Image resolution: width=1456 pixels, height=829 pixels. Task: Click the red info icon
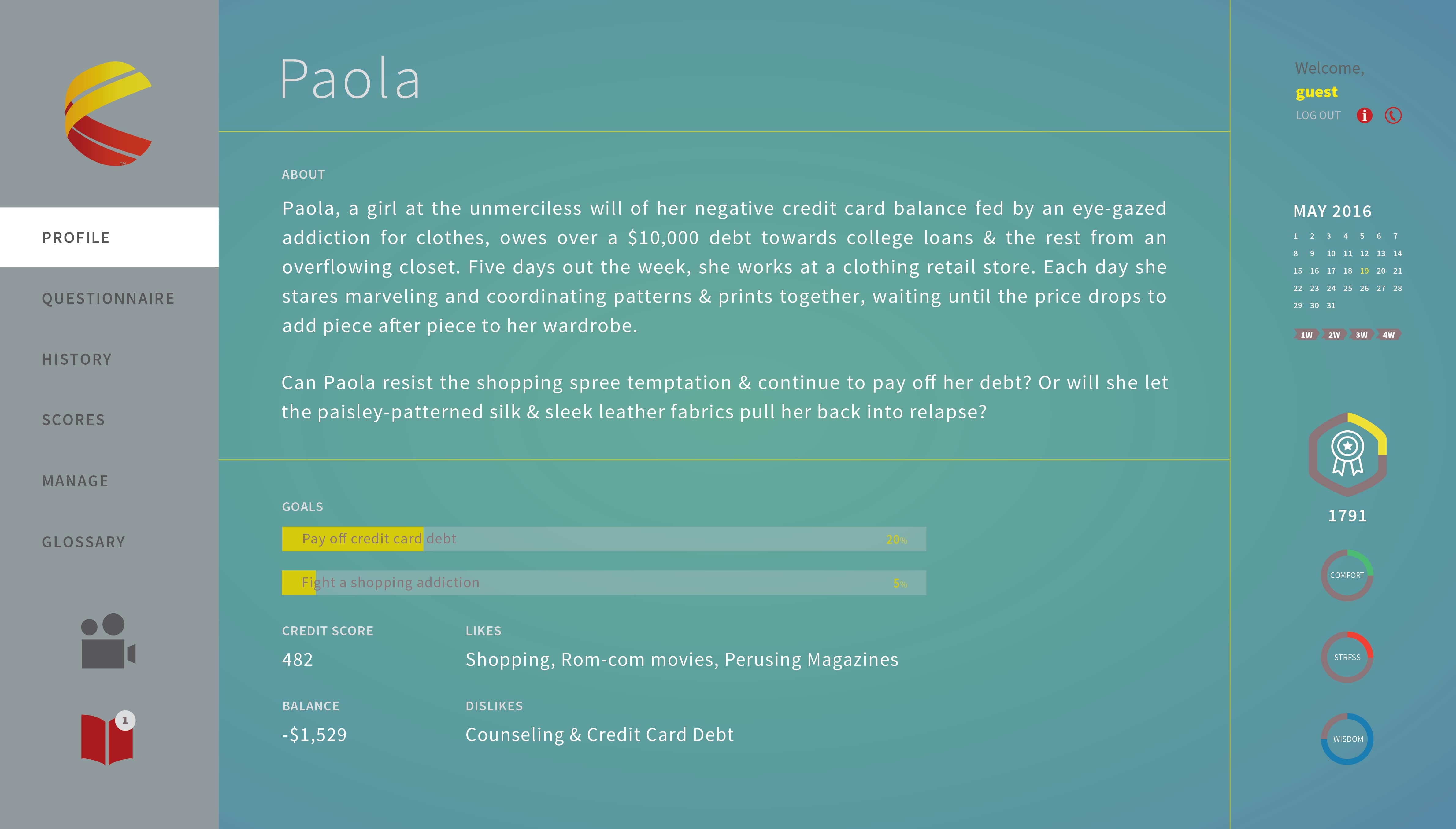[1364, 116]
